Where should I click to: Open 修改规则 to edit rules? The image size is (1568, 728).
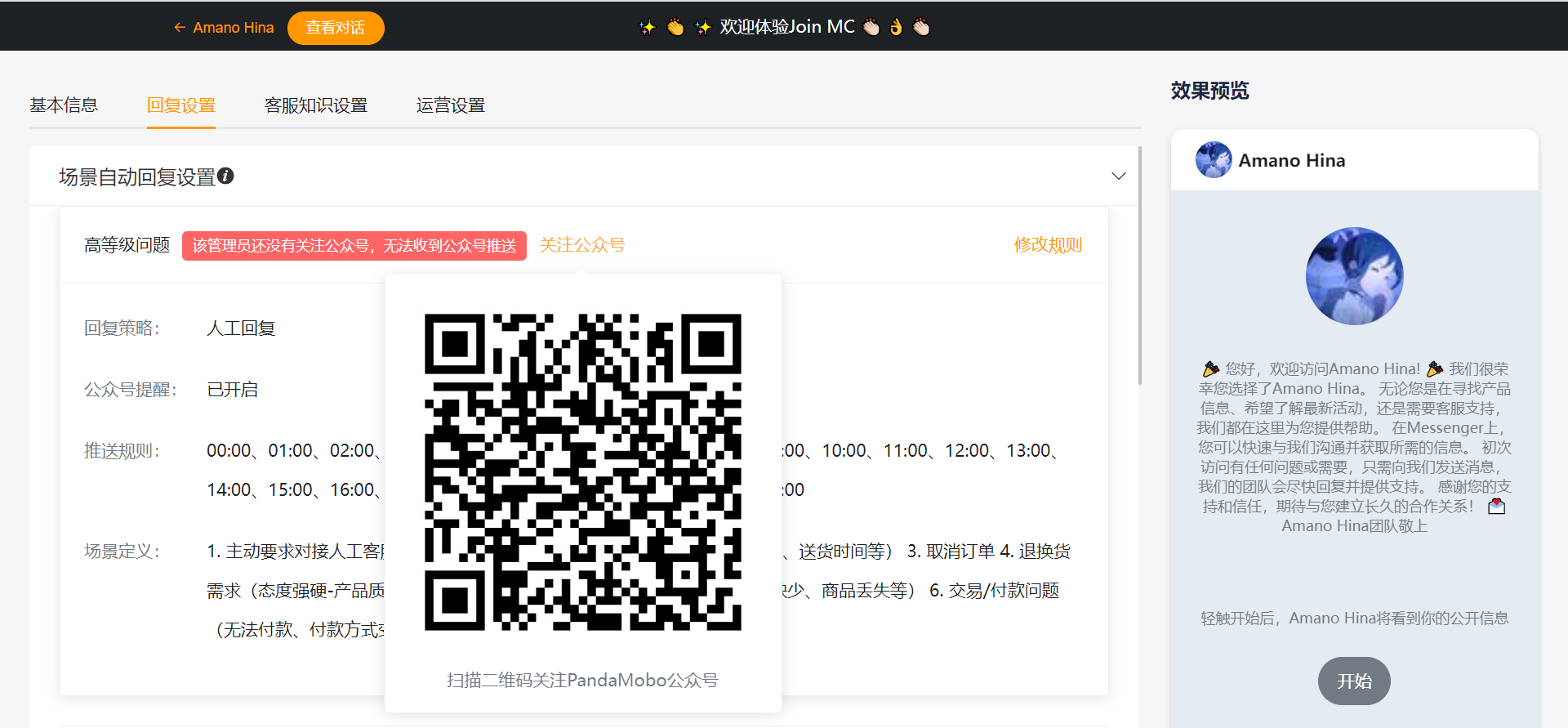tap(1048, 245)
